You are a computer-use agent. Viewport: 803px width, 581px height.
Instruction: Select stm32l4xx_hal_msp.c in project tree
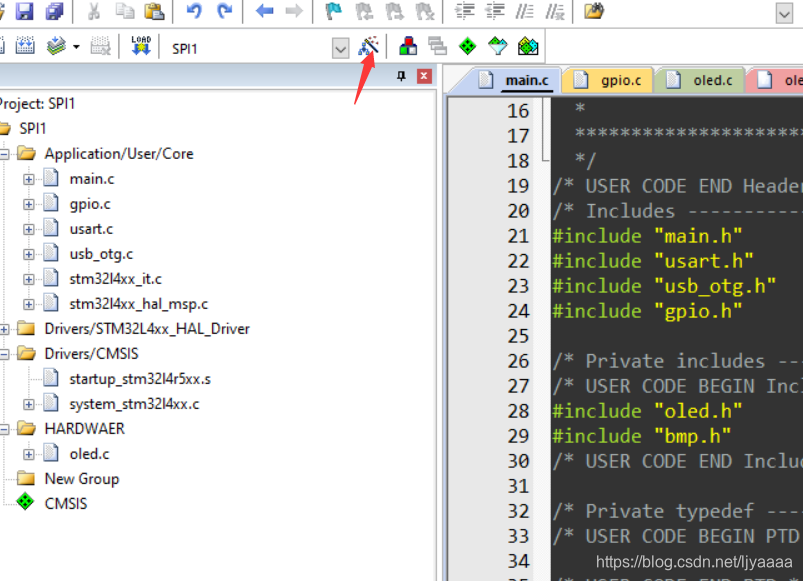(139, 304)
